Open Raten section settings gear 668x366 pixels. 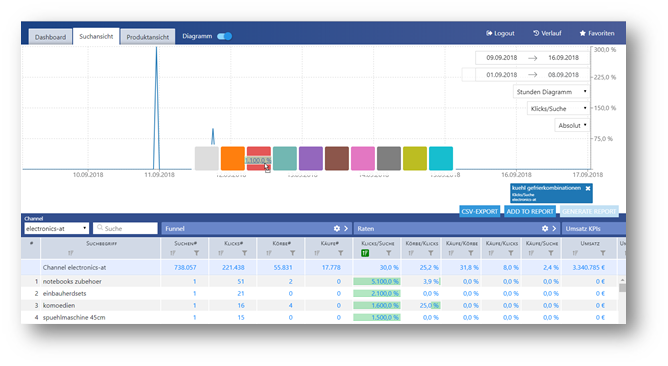coord(544,229)
